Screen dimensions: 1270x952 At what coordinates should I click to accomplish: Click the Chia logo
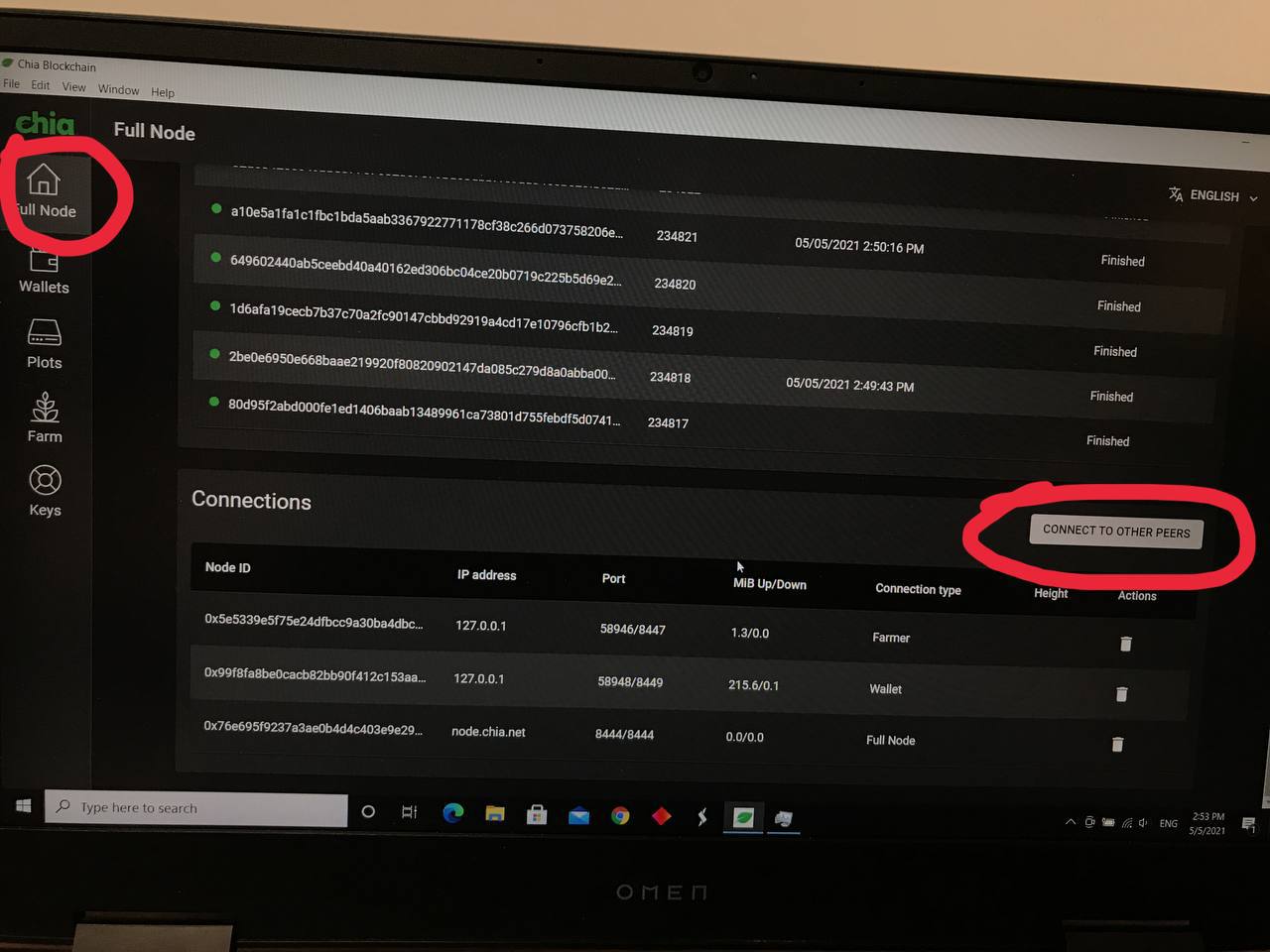click(x=45, y=124)
